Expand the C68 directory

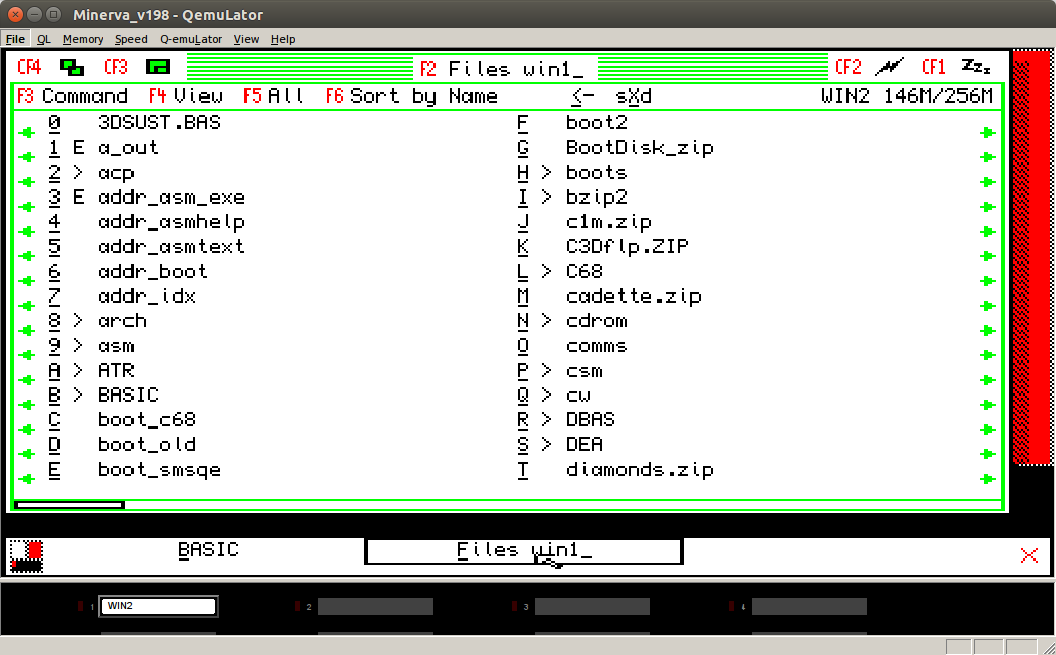pos(546,271)
